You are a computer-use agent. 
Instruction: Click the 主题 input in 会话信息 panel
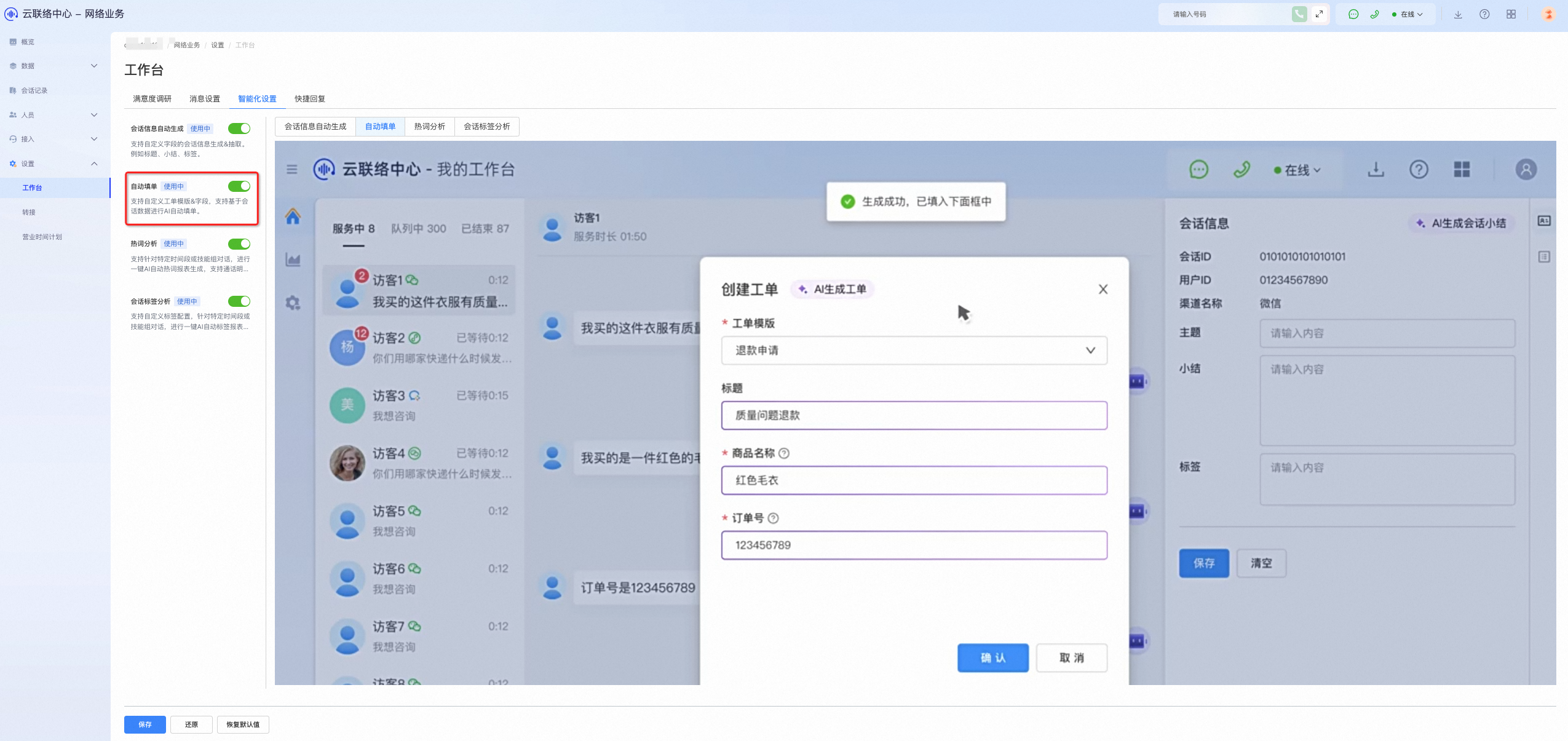click(x=1387, y=333)
